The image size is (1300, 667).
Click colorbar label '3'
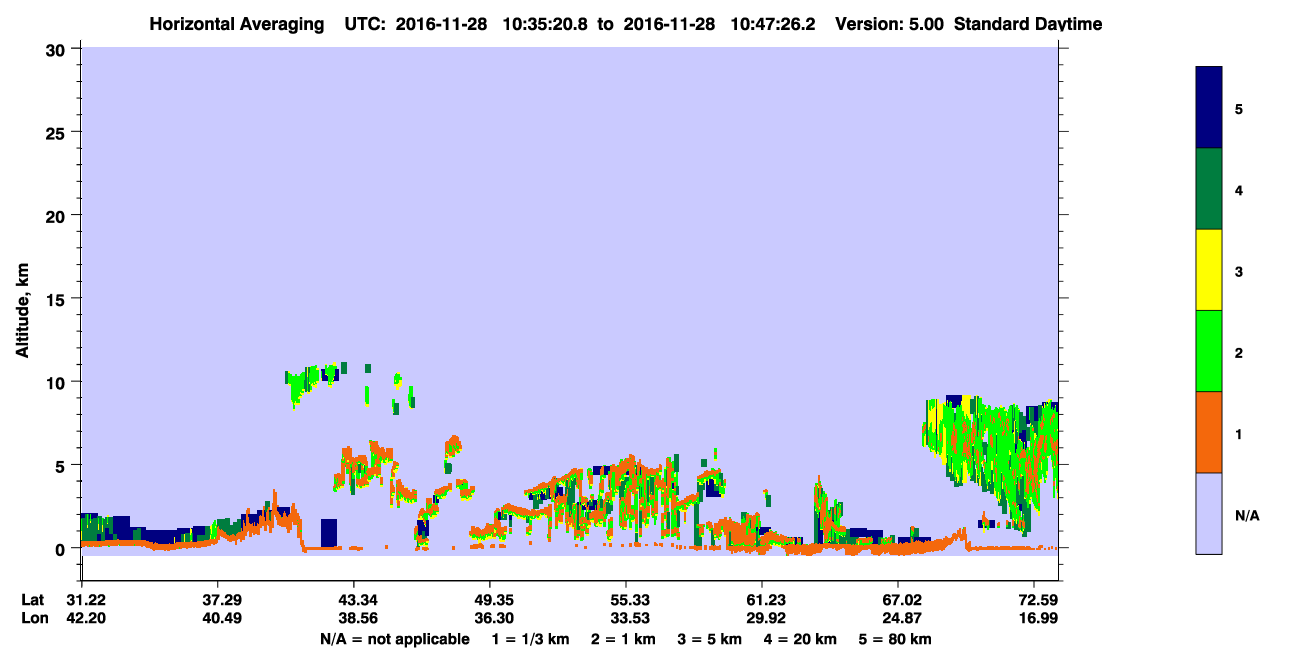point(1239,271)
